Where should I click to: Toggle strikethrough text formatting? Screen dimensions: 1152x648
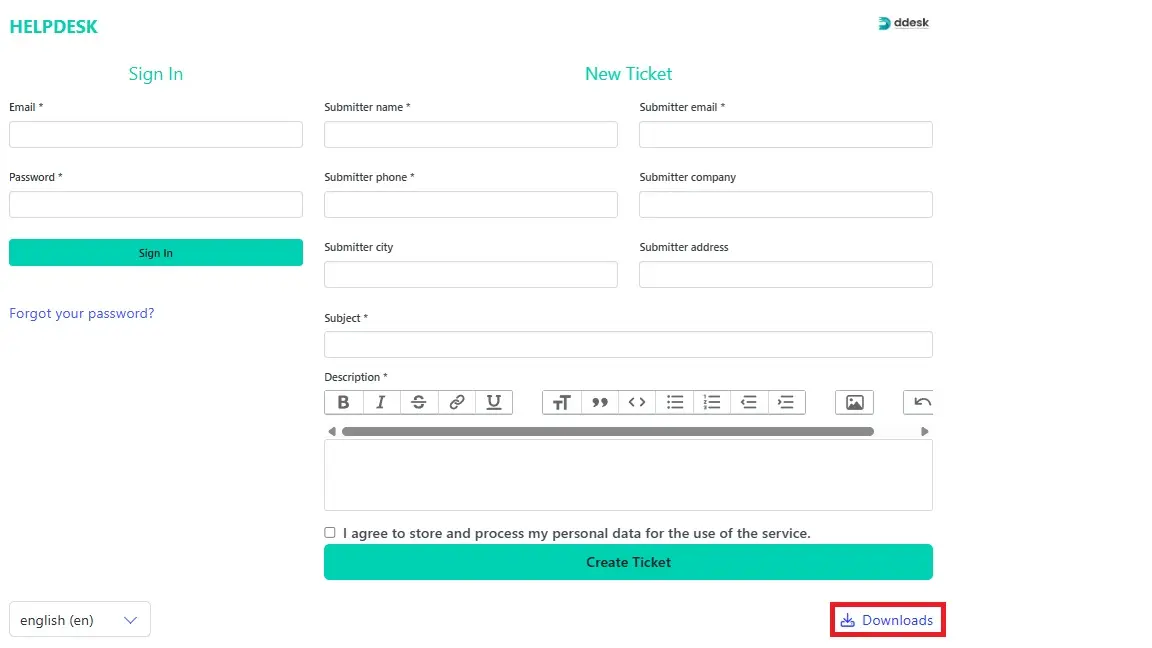(419, 402)
